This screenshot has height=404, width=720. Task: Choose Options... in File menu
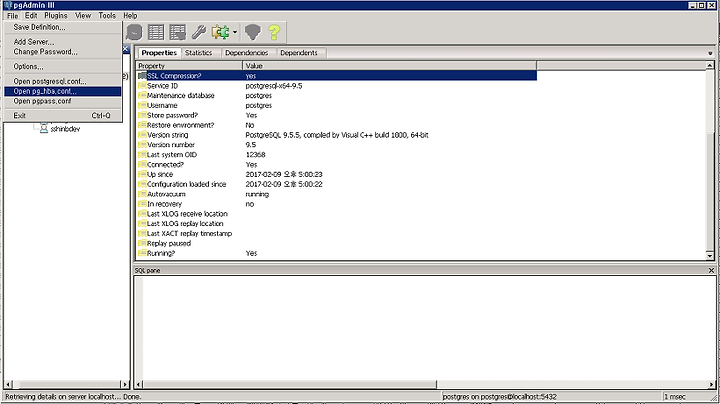[x=62, y=67]
